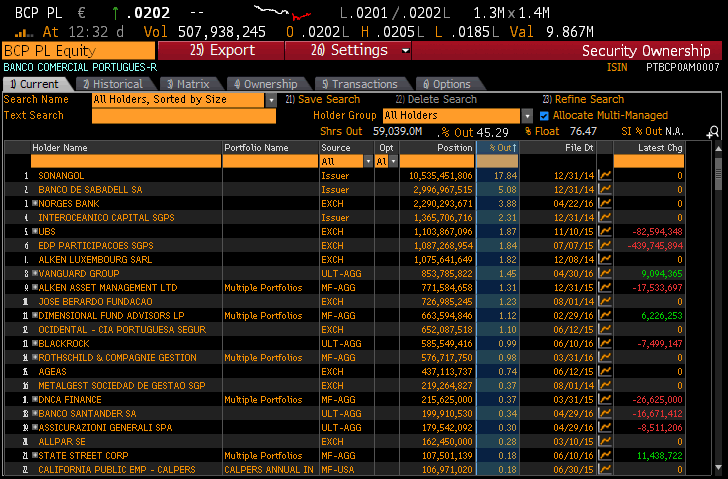Expand the NORGES BANK holder row
The width and height of the screenshot is (728, 479).
[35, 203]
